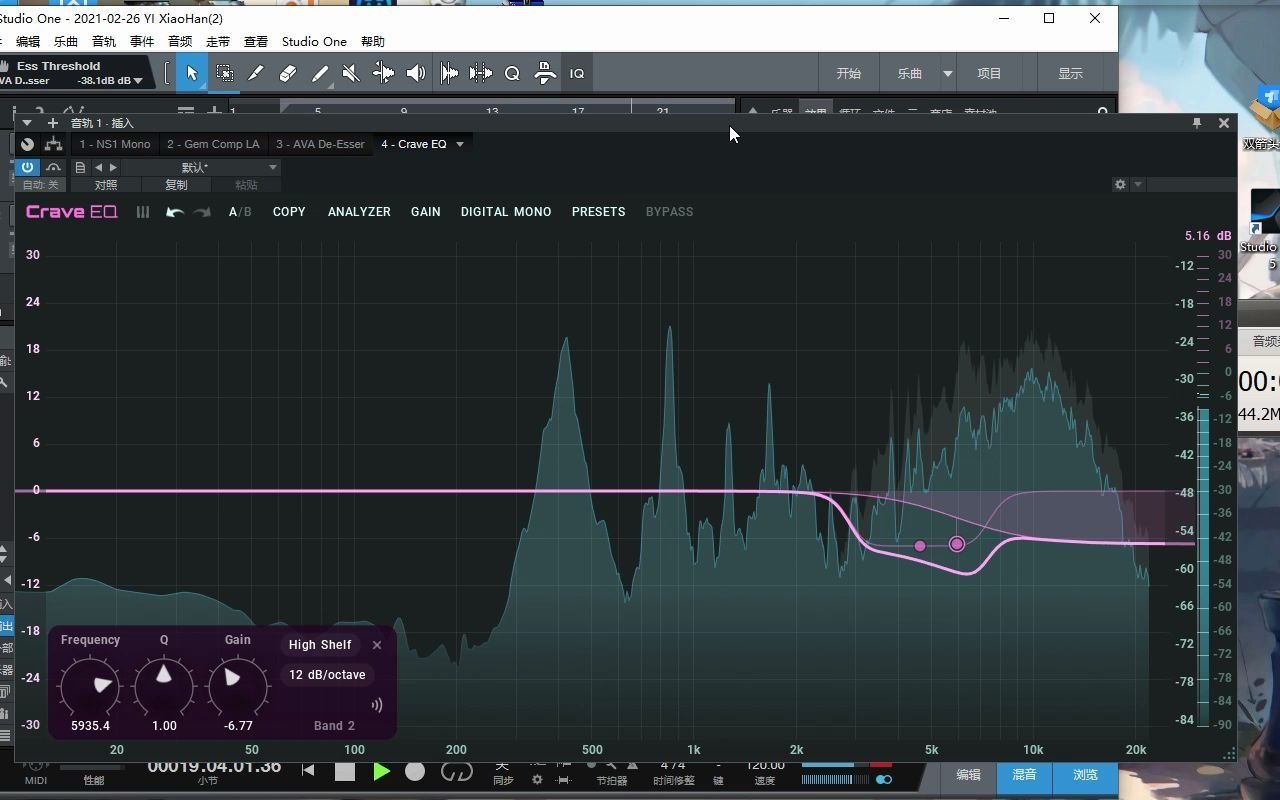Open the 默认 preset dropdown
1280x800 pixels.
tap(201, 167)
